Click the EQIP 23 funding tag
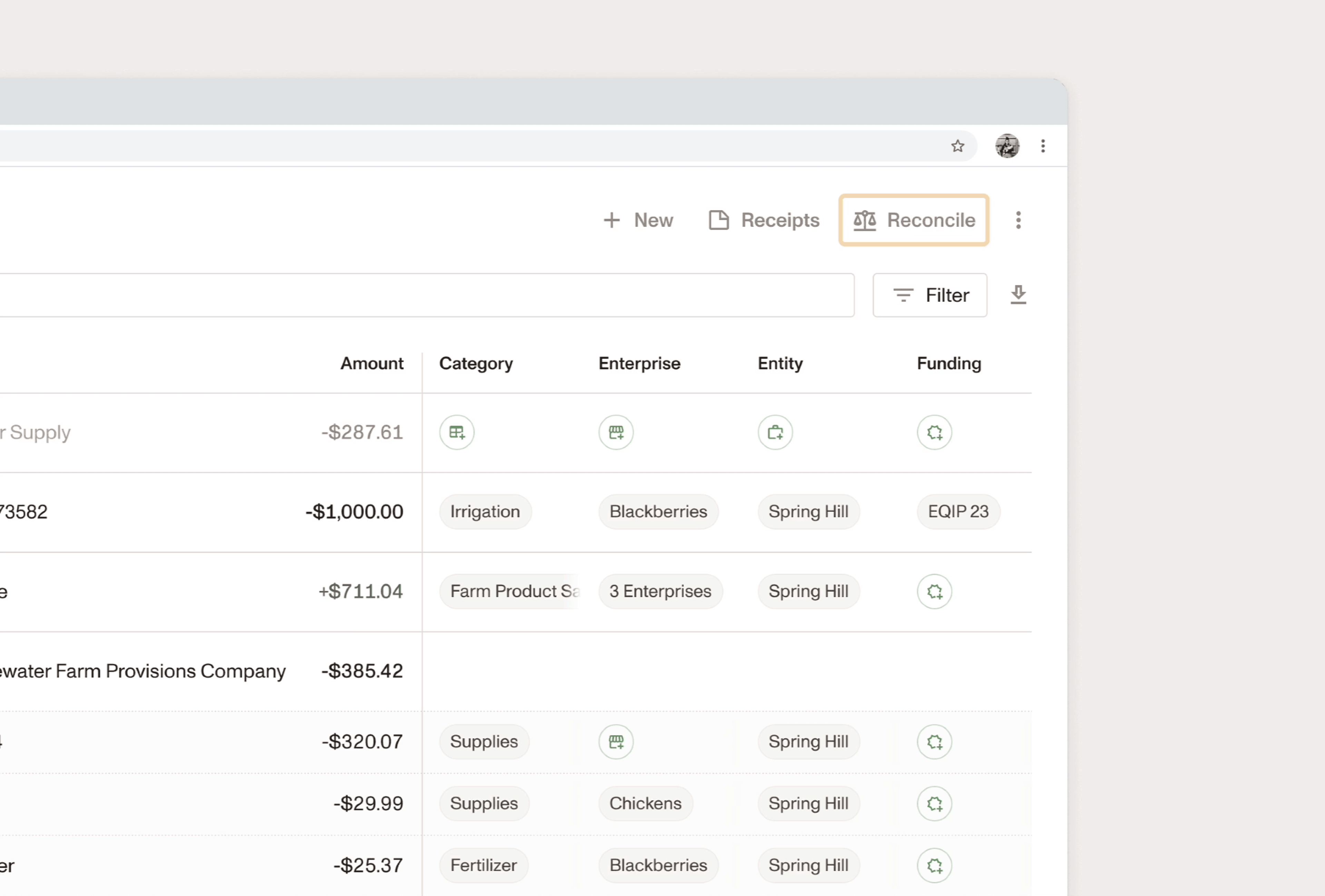The image size is (1325, 896). pos(958,512)
